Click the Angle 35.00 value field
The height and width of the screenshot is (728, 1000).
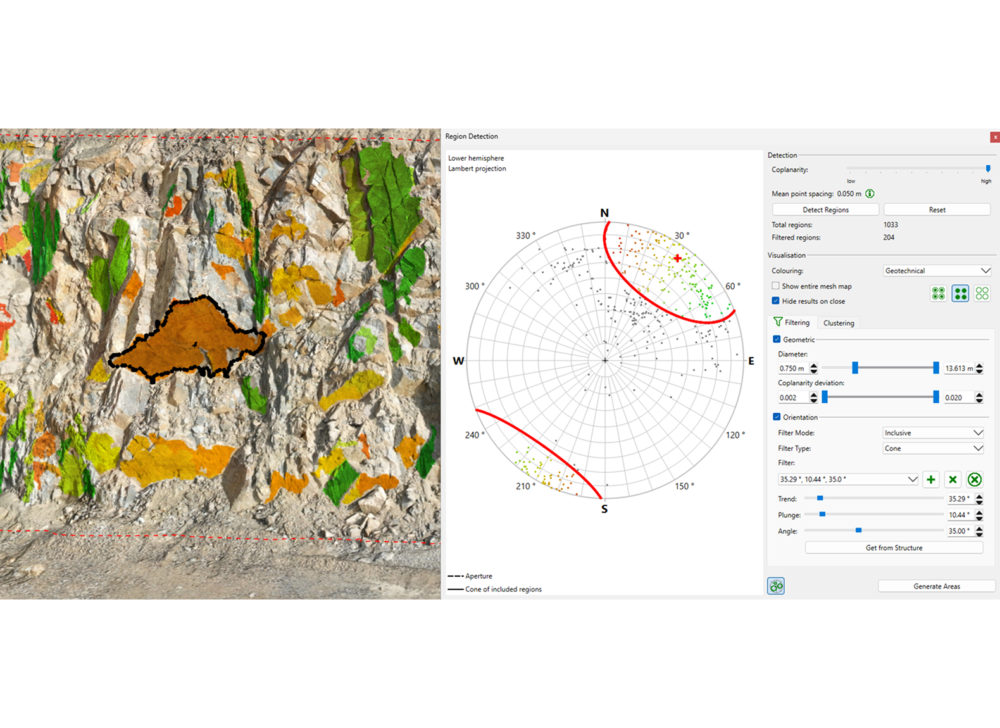click(960, 531)
